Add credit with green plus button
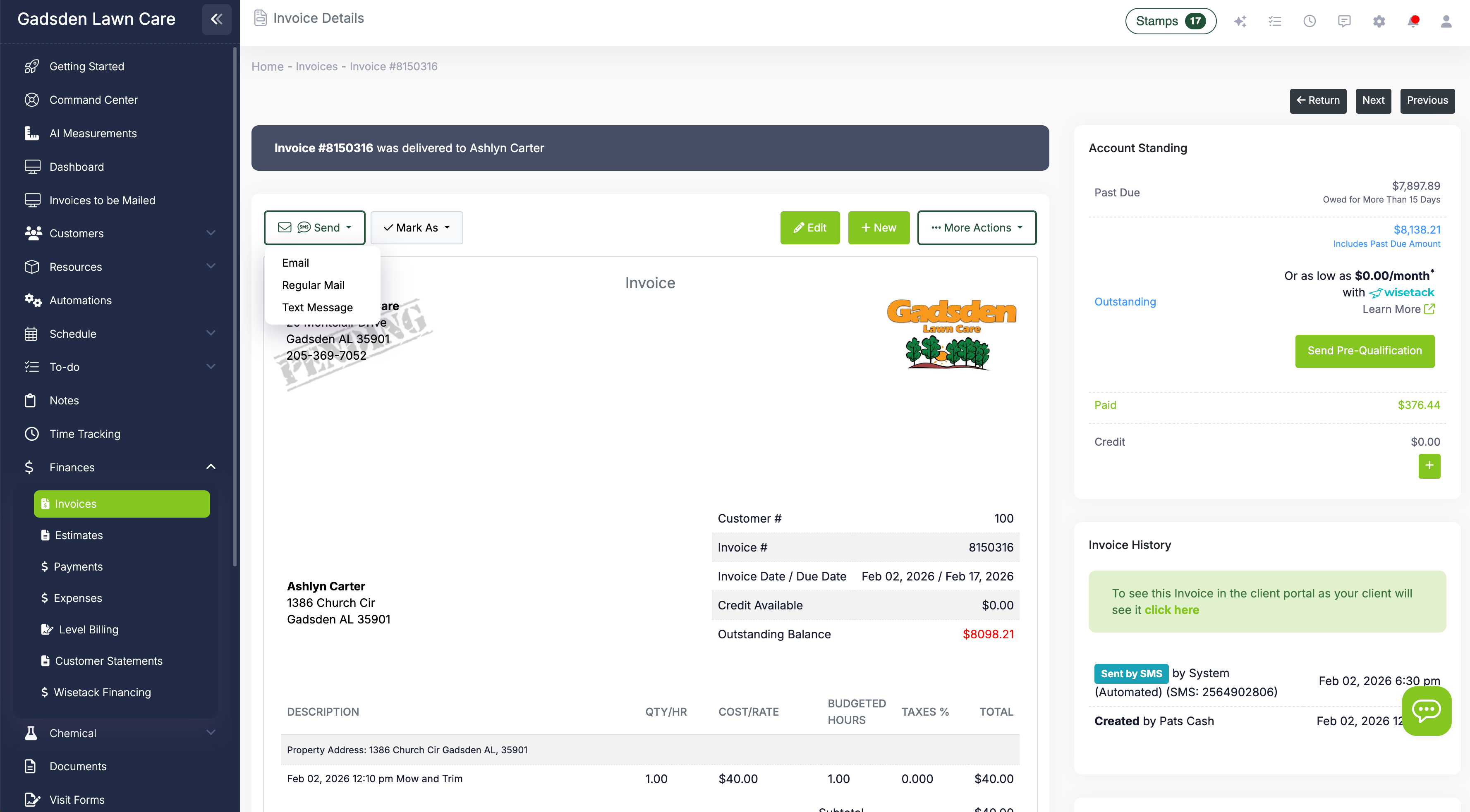This screenshot has height=812, width=1470. point(1429,466)
